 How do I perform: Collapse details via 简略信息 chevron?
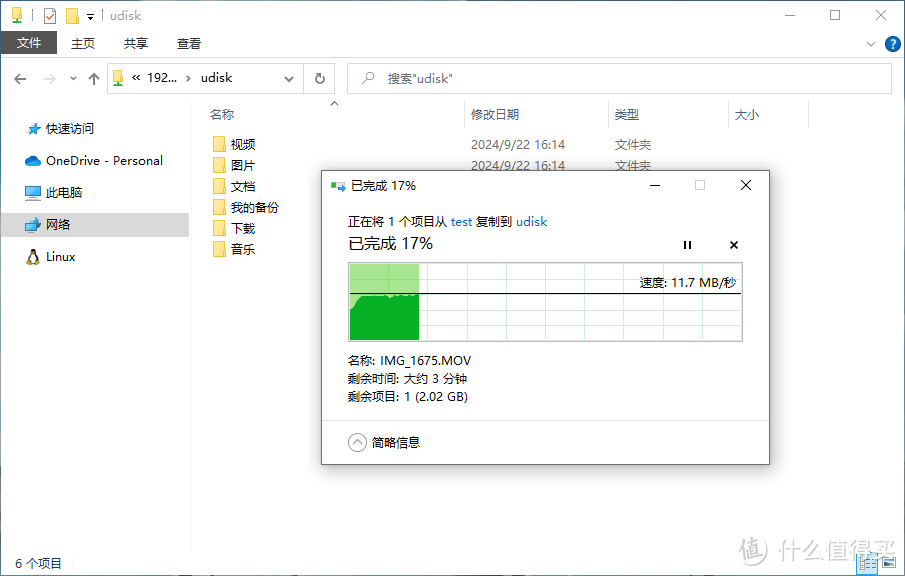point(357,443)
